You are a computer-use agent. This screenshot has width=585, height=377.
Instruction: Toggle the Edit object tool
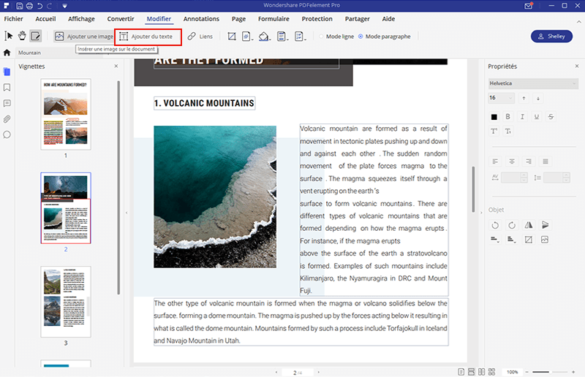[x=35, y=36]
